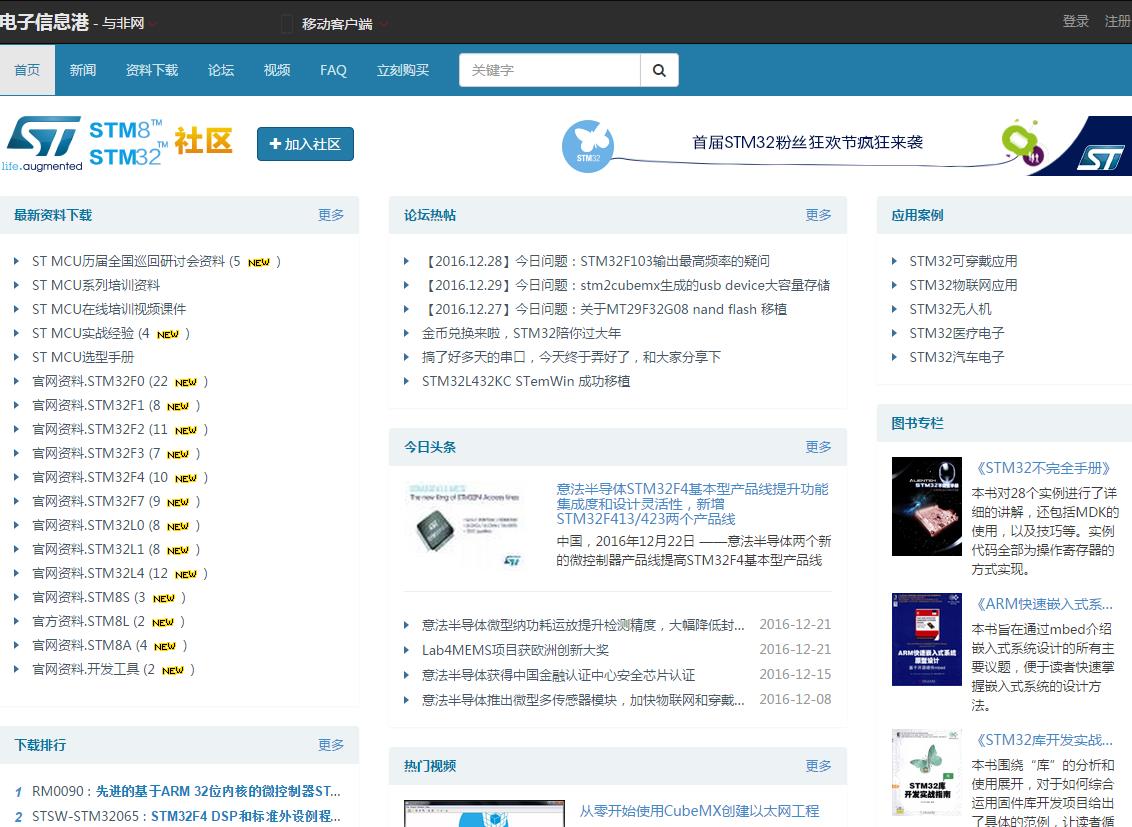Open the 立刻购买 buy-now tab
Viewport: 1132px width, 827px height.
(403, 70)
